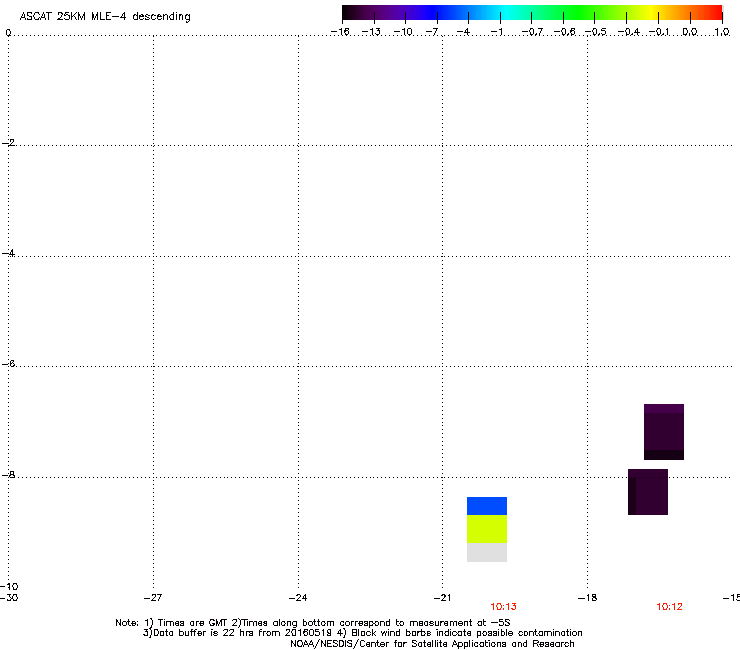Click the -16 colorbar scale label

(x=340, y=32)
